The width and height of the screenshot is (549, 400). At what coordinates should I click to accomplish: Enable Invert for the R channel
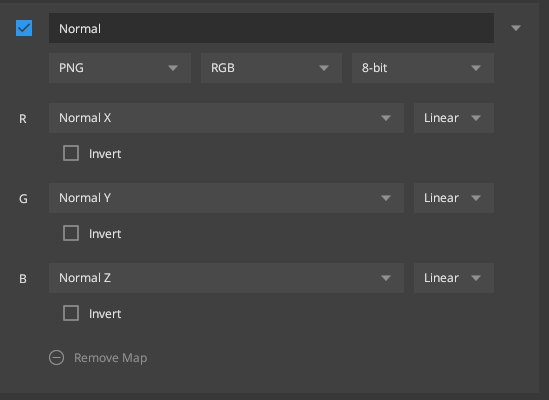71,153
